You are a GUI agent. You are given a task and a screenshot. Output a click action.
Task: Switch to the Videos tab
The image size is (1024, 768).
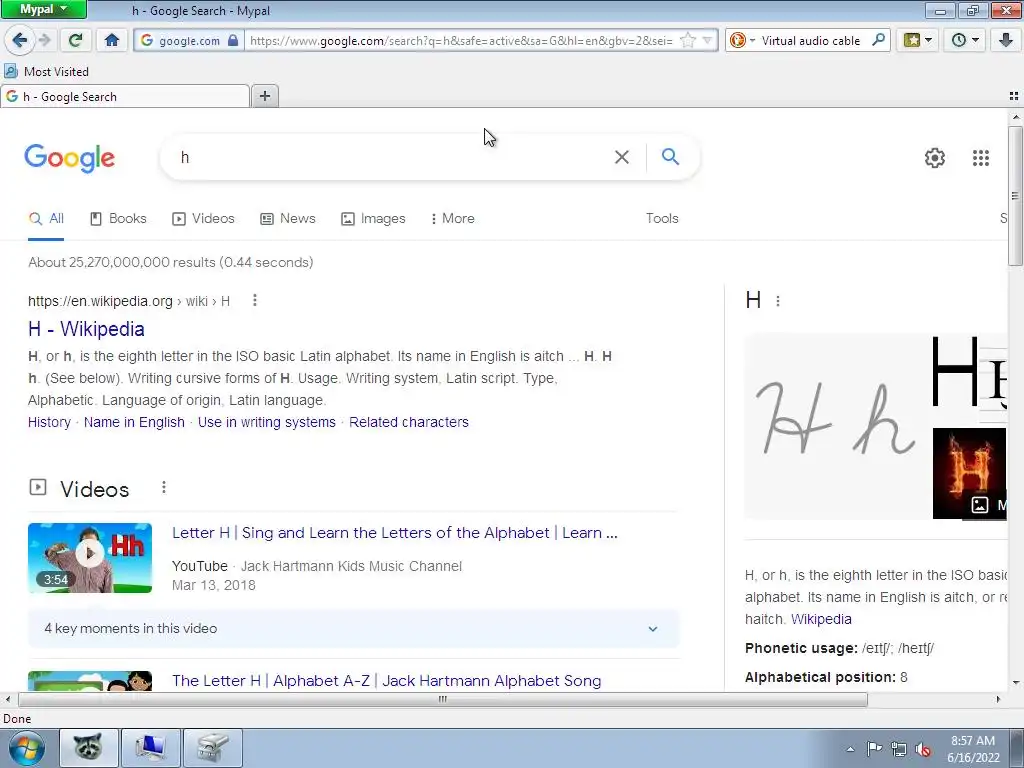coord(203,219)
